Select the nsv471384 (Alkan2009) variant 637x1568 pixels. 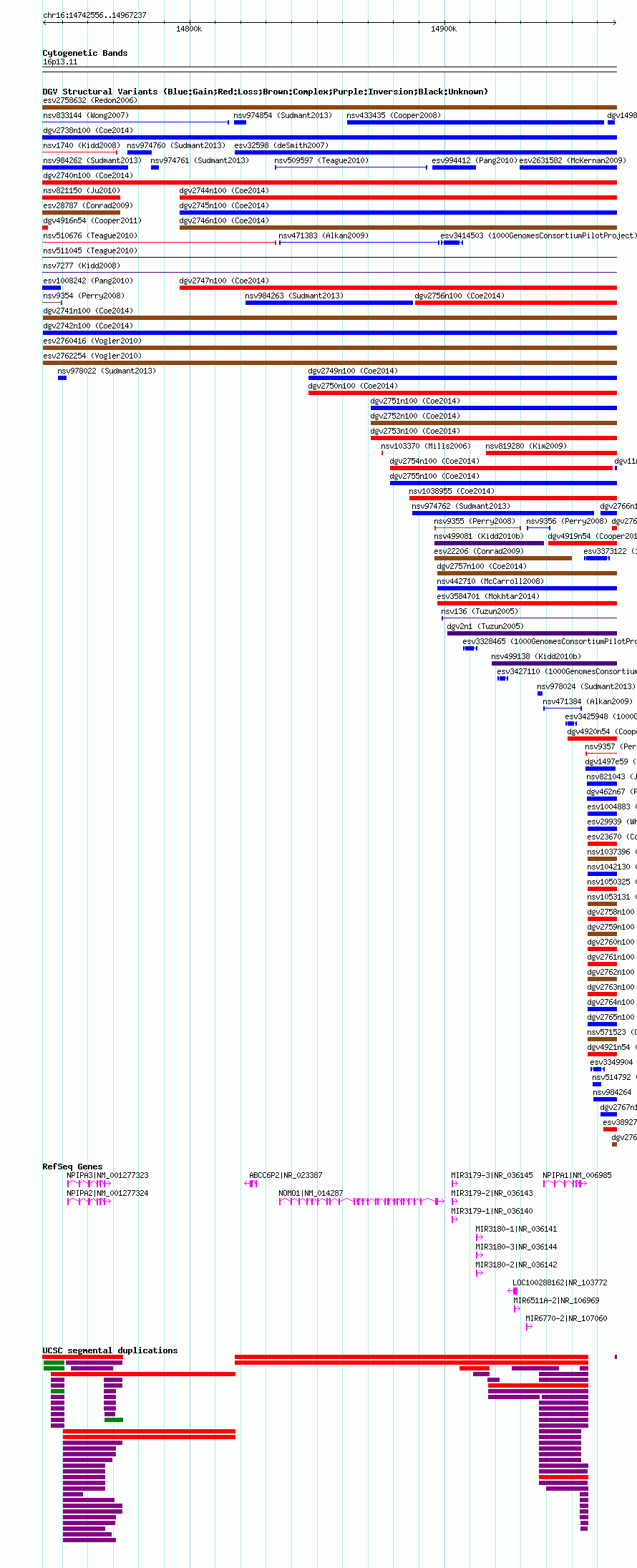click(x=588, y=701)
